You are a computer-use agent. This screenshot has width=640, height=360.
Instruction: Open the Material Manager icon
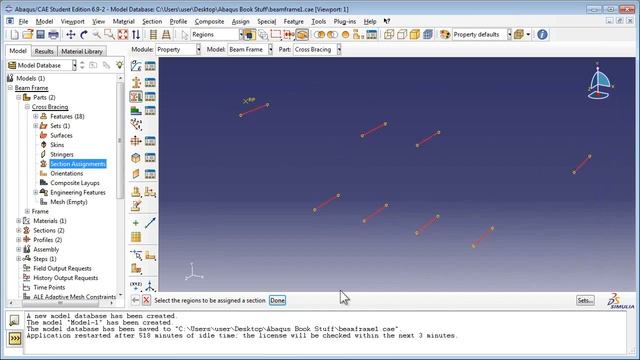click(x=150, y=66)
